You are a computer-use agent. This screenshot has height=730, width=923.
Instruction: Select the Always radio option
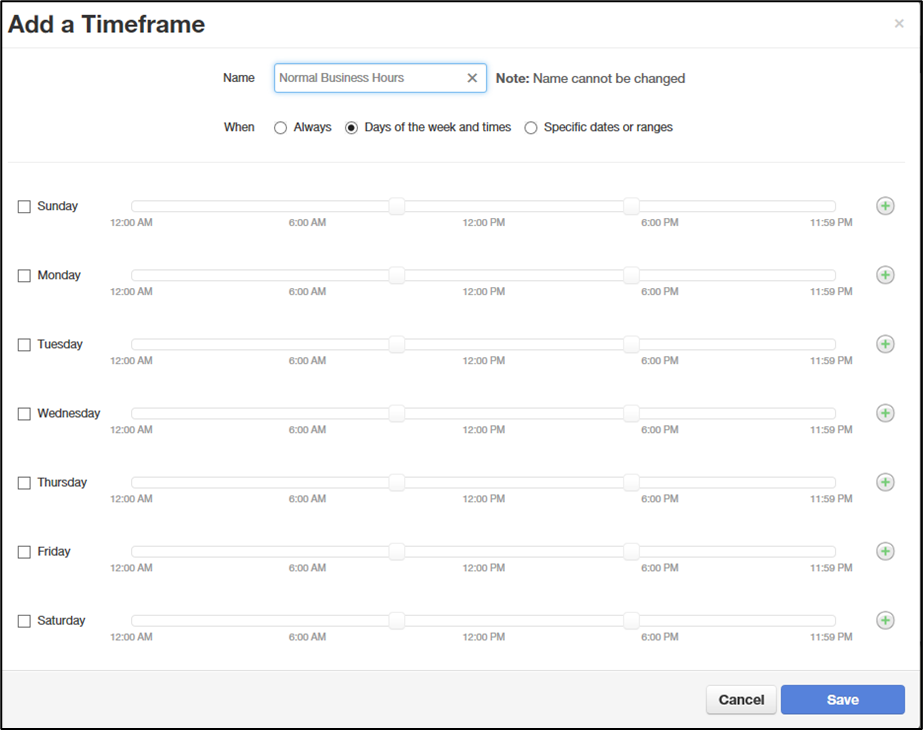[x=281, y=128]
